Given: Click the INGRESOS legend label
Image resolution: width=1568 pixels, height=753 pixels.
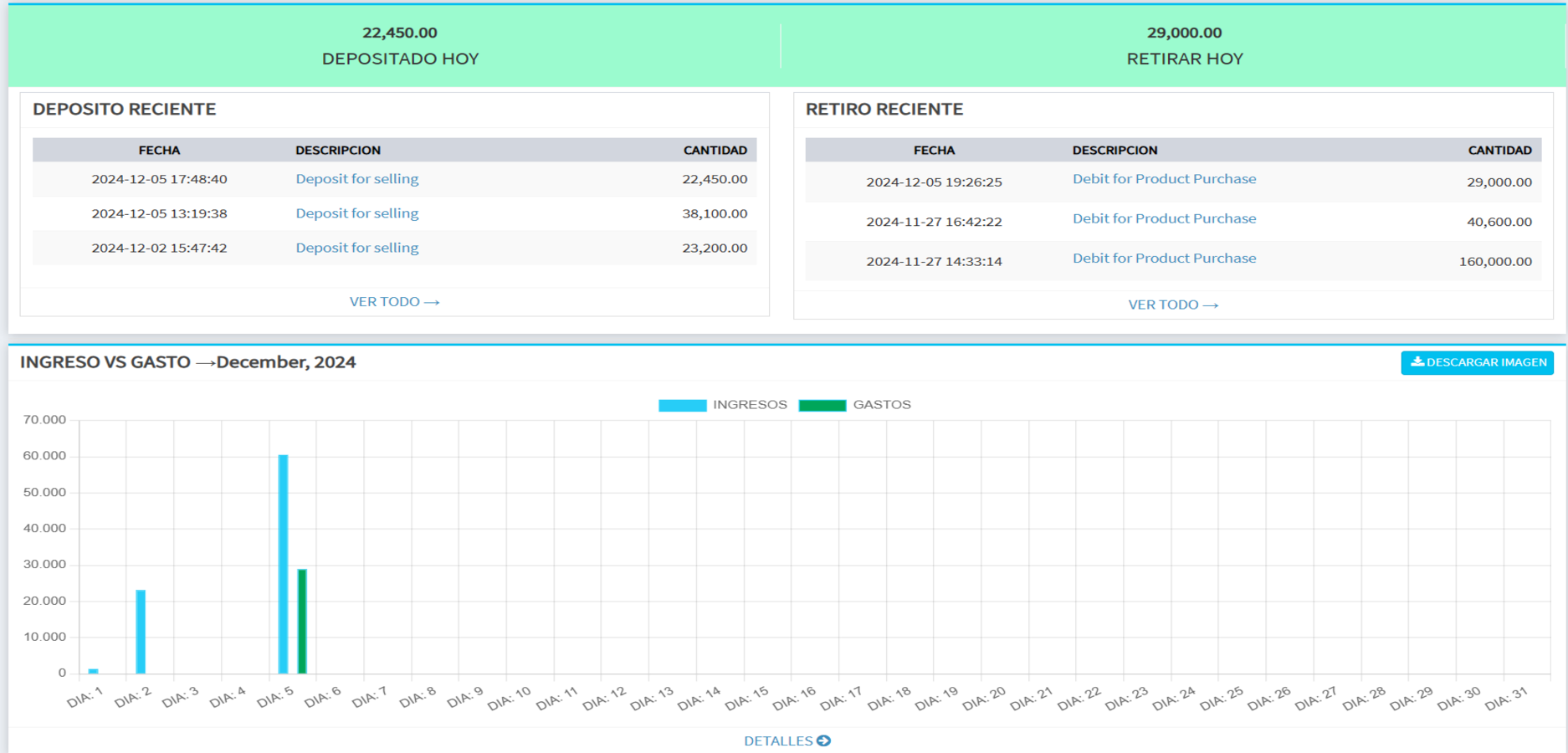Looking at the screenshot, I should click(750, 405).
